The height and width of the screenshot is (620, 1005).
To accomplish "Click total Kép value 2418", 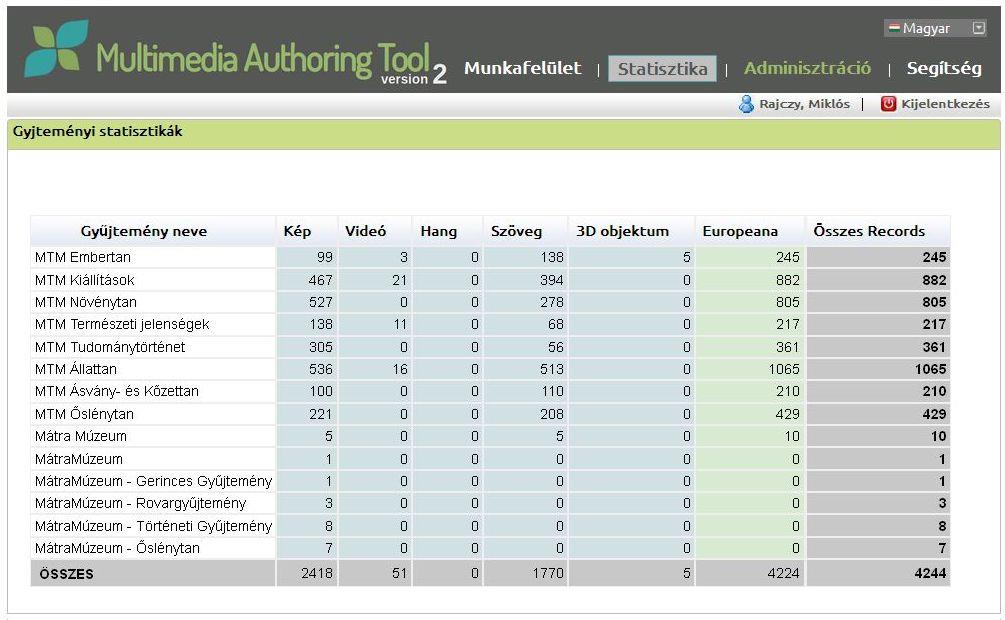I will point(317,573).
